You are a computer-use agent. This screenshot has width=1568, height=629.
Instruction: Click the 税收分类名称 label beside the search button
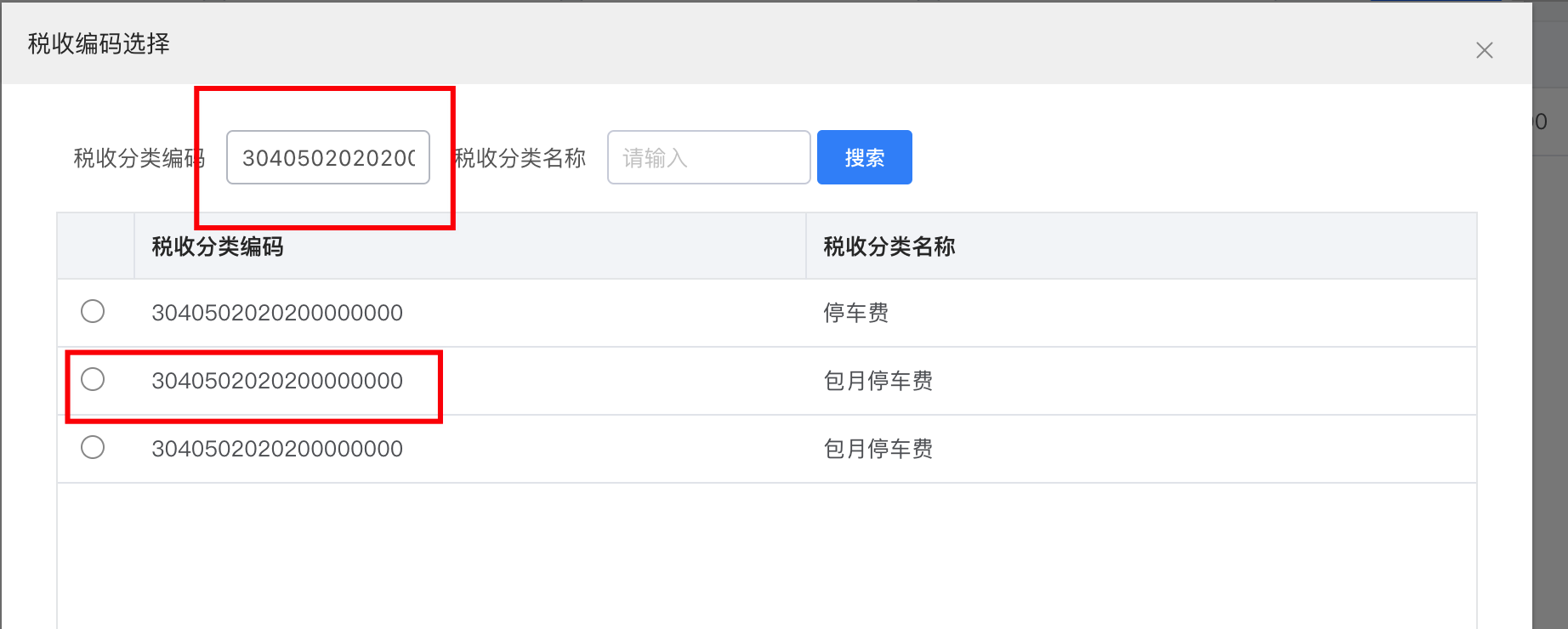pyautogui.click(x=521, y=158)
